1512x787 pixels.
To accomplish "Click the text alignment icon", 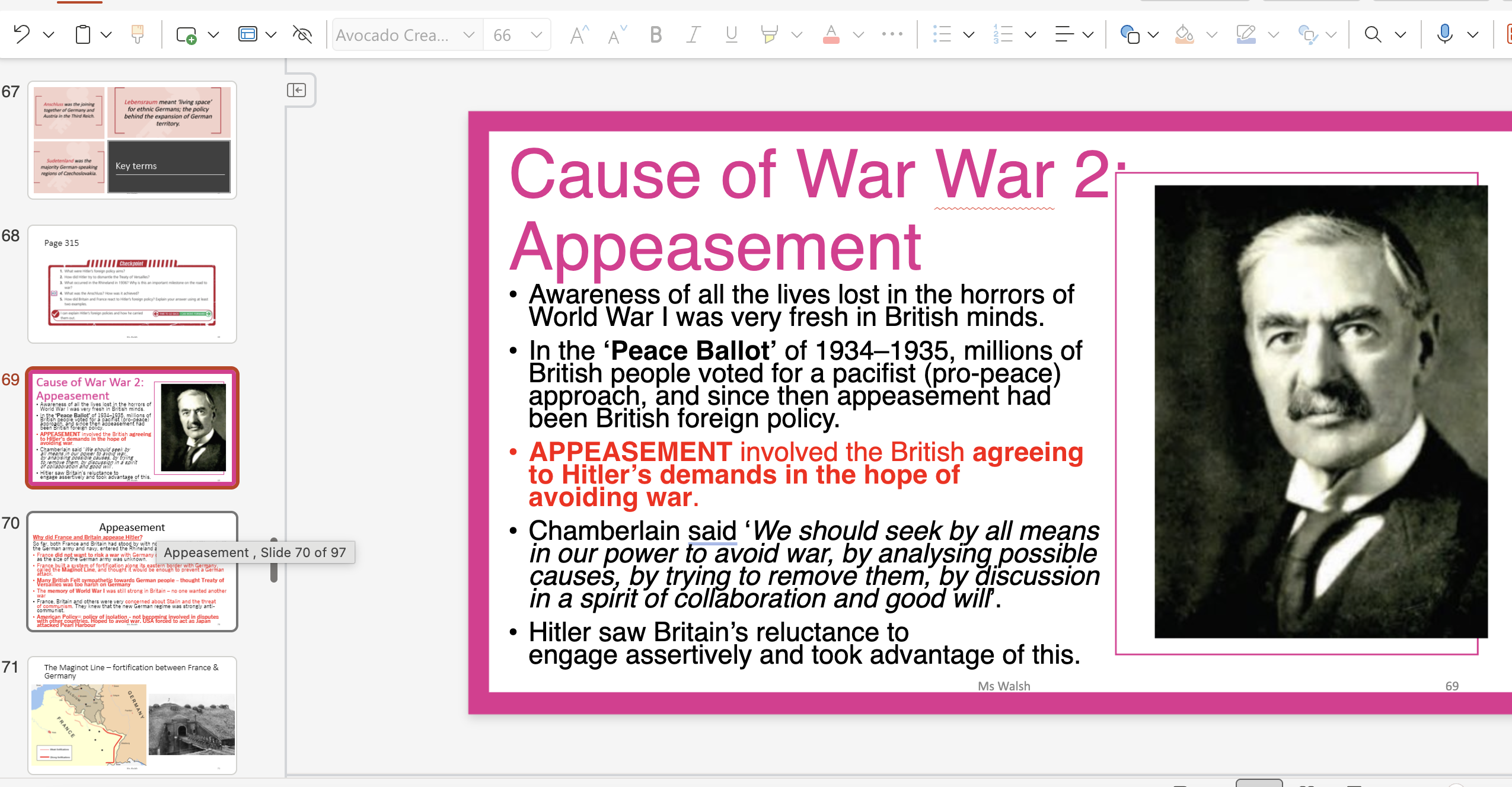I will (x=1064, y=34).
